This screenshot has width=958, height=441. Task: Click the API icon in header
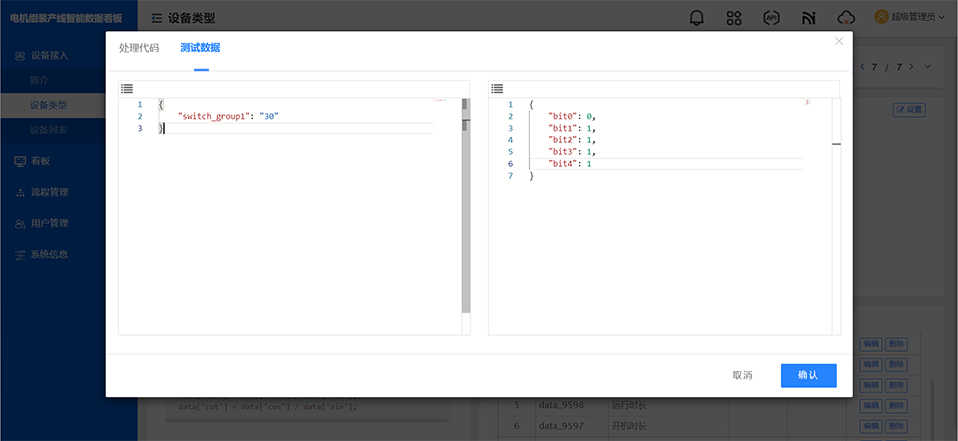[771, 17]
